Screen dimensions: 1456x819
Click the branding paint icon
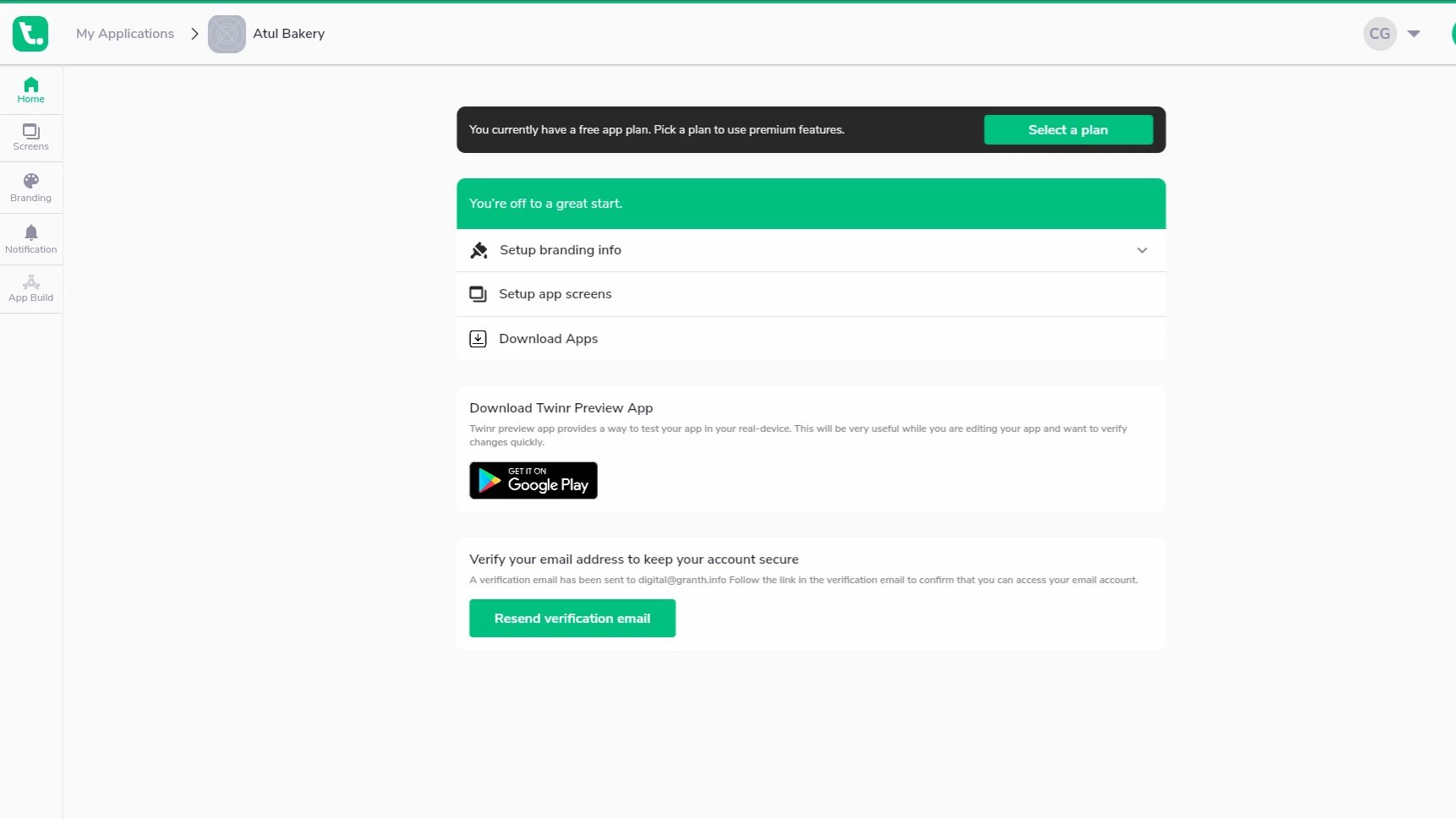pos(479,250)
